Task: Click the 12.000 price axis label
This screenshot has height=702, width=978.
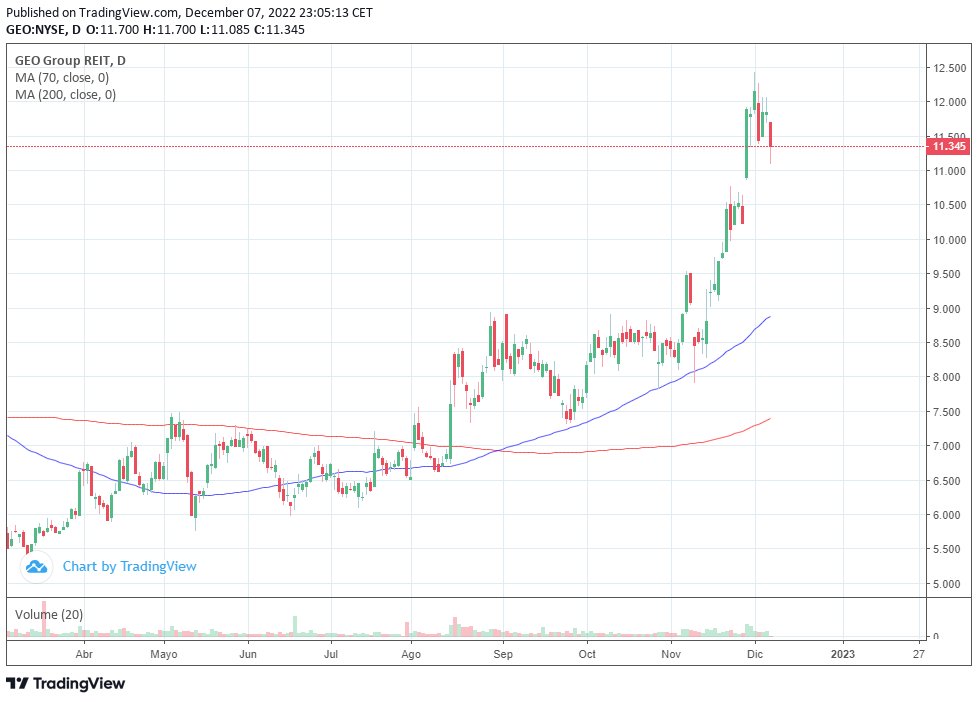Action: [x=949, y=102]
